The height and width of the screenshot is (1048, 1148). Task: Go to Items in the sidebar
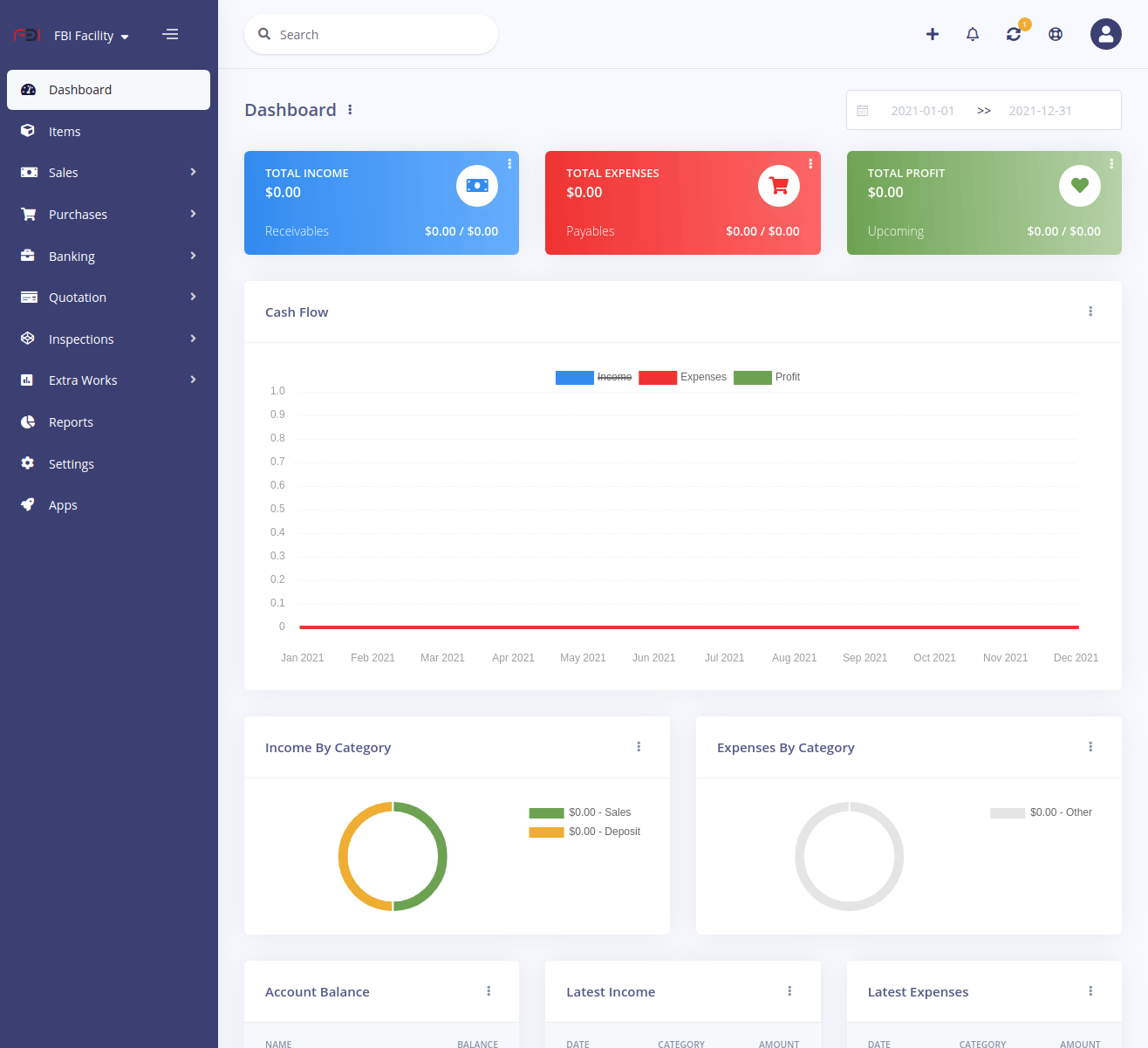click(65, 132)
